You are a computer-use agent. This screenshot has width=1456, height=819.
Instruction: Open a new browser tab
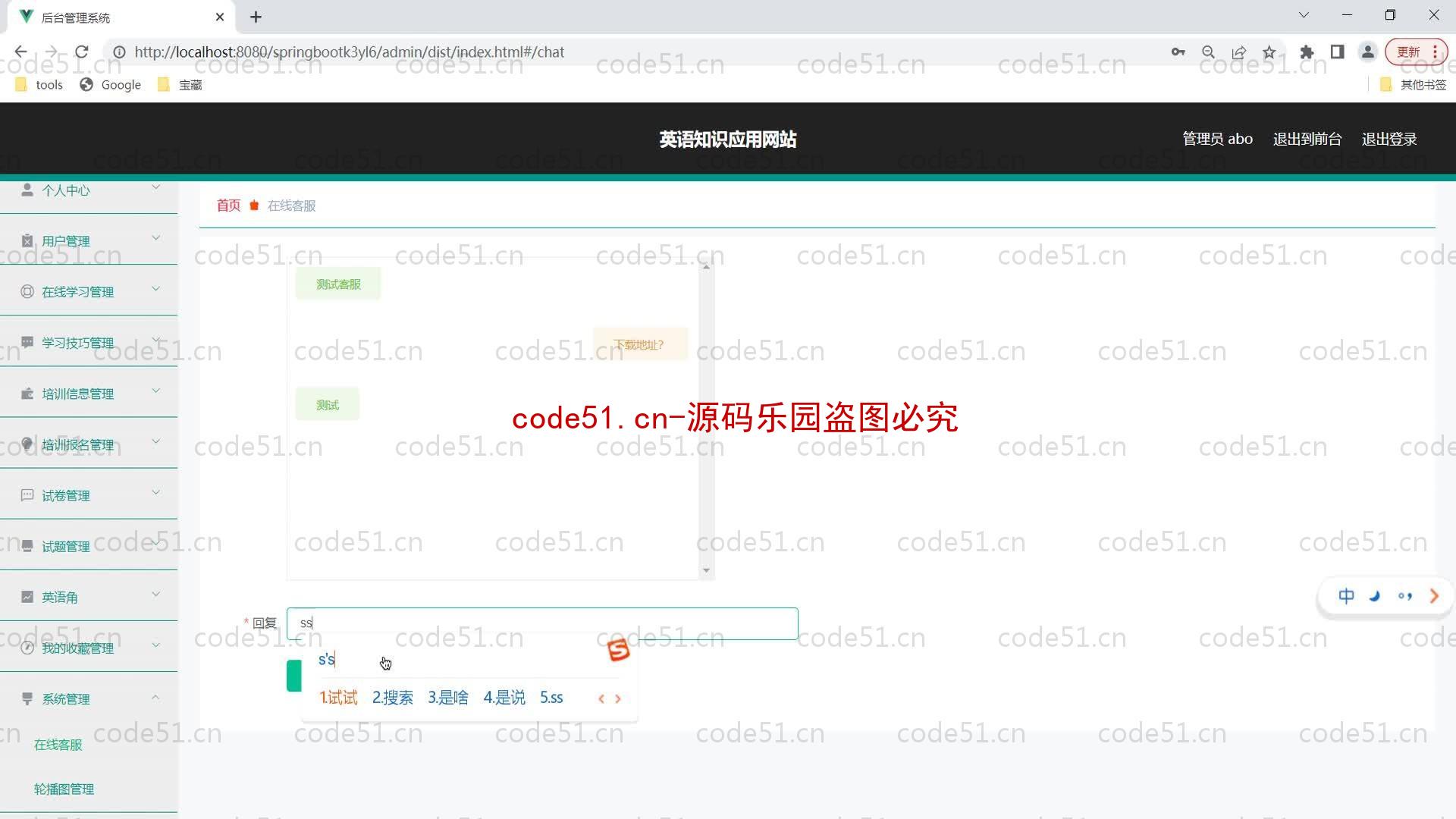(x=256, y=17)
